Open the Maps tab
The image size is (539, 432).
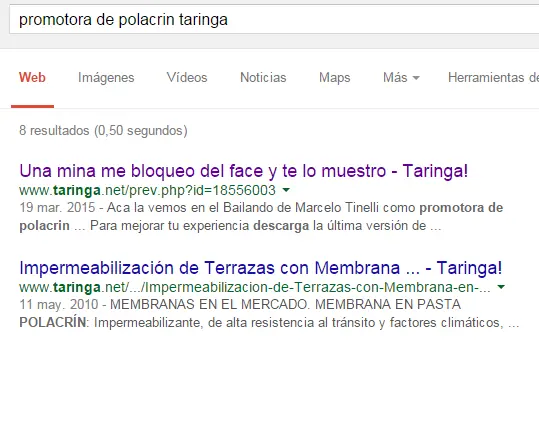pyautogui.click(x=334, y=78)
